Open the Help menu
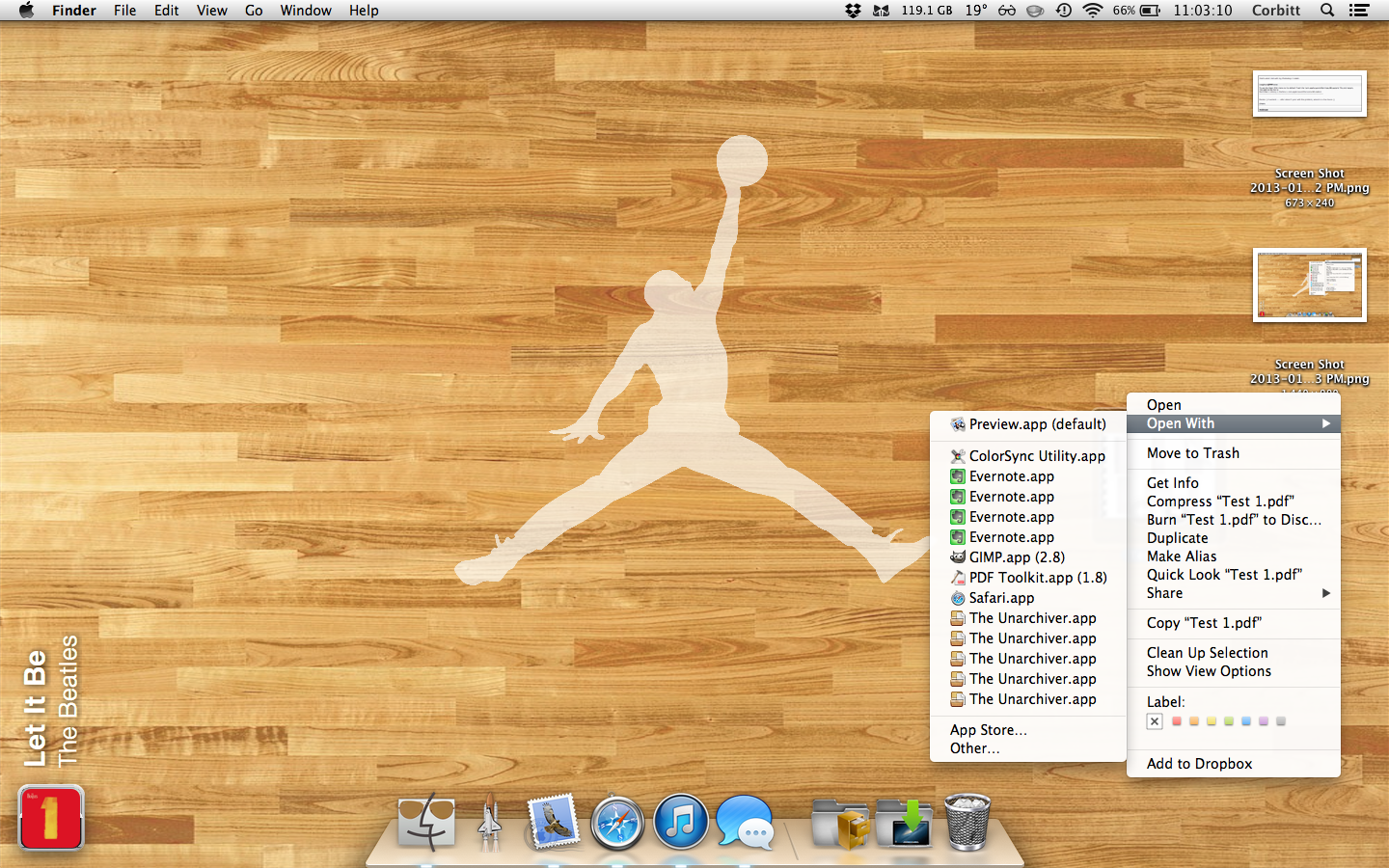The width and height of the screenshot is (1389, 868). point(364,11)
